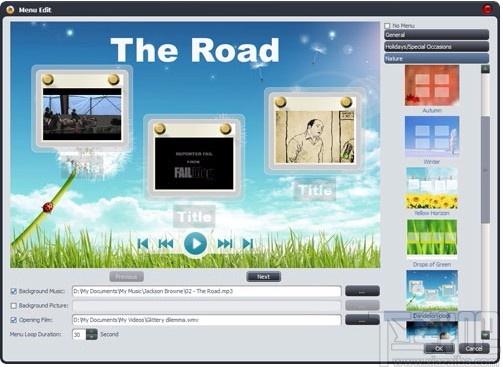This screenshot has height=367, width=503.
Task: Click the 'Drops of Green' template caption
Action: pos(432,264)
